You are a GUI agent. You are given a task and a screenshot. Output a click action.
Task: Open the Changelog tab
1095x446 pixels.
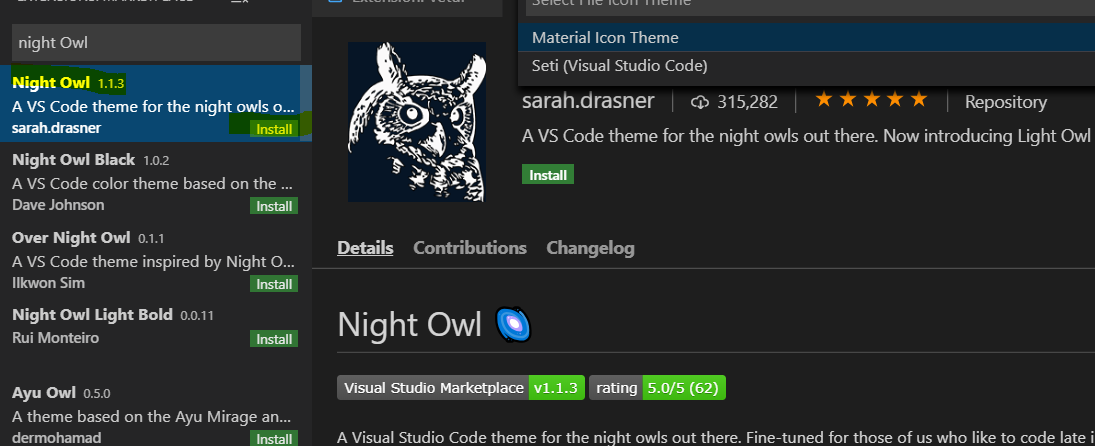[590, 248]
